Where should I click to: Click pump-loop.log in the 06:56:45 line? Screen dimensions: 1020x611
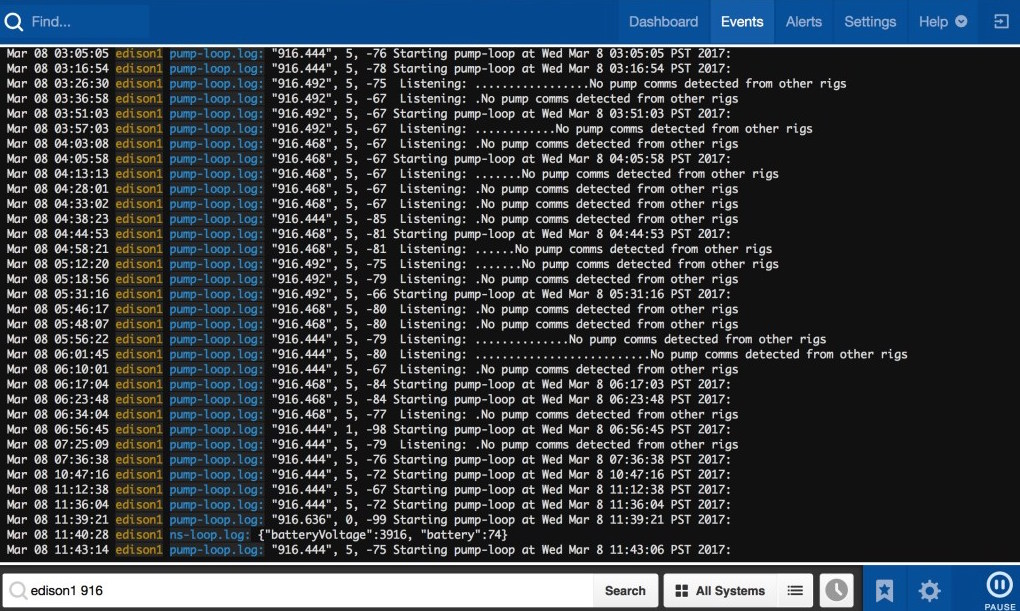(217, 429)
